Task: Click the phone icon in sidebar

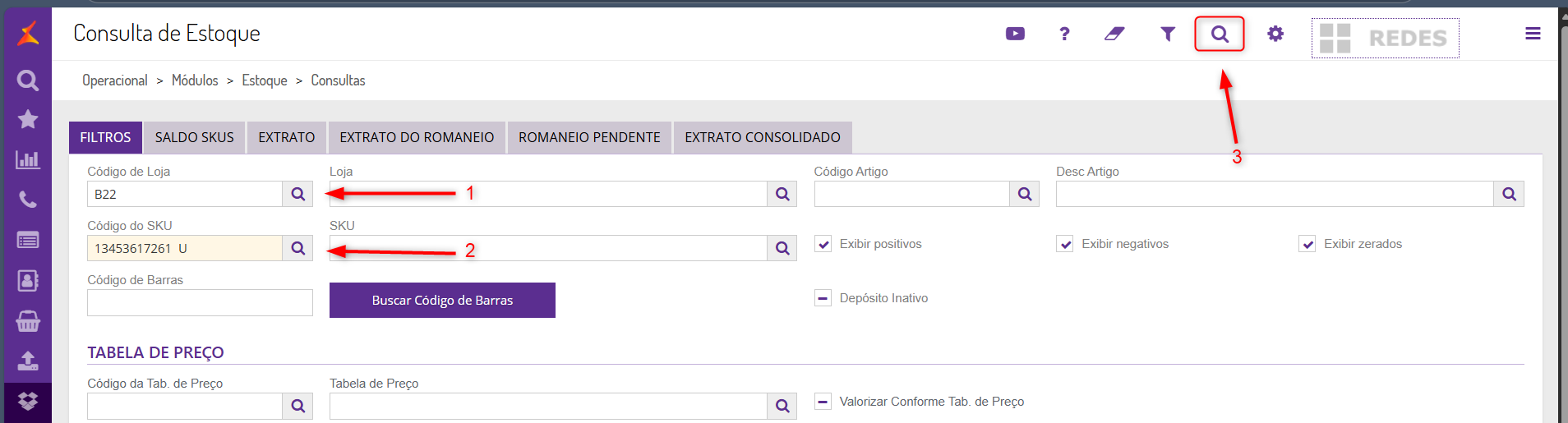Action: (x=28, y=200)
